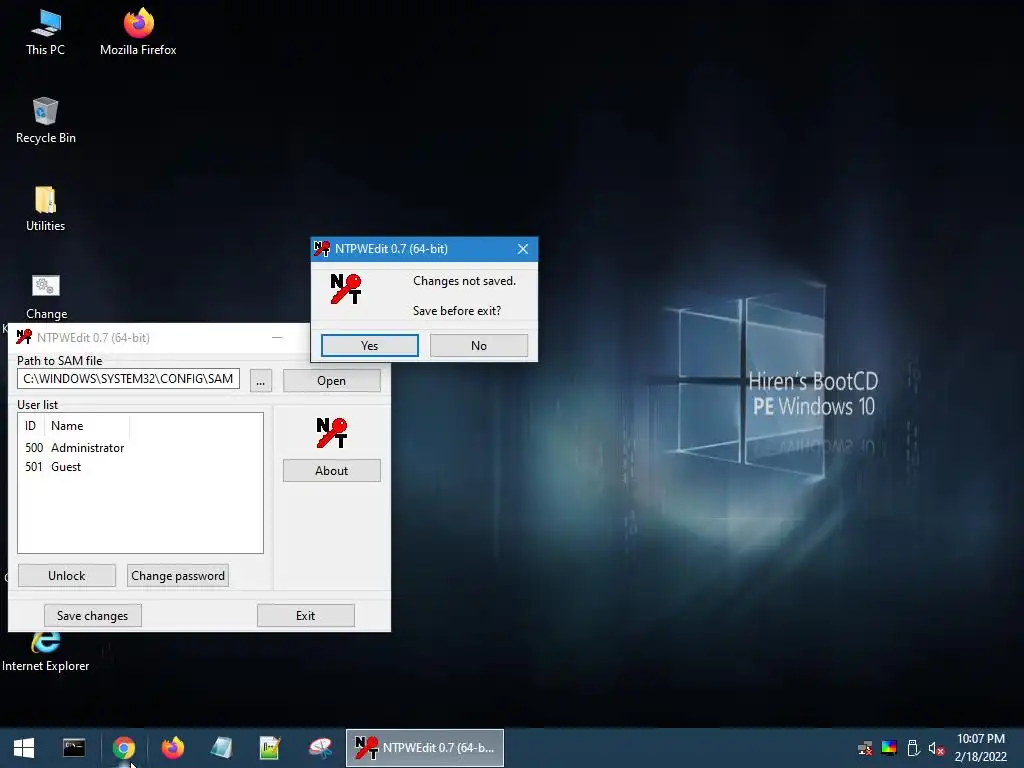Click the NT key logo above About
The width and height of the screenshot is (1024, 768).
pos(332,433)
